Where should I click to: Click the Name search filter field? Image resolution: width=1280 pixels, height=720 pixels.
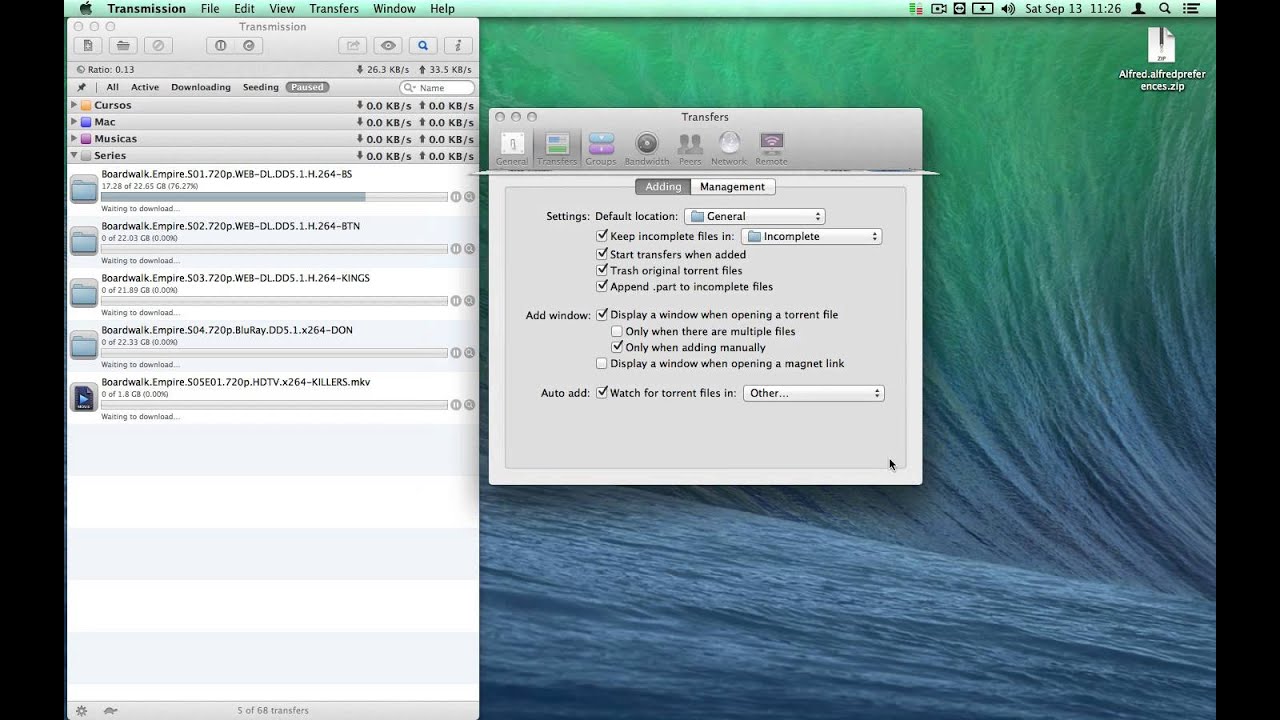tap(436, 87)
